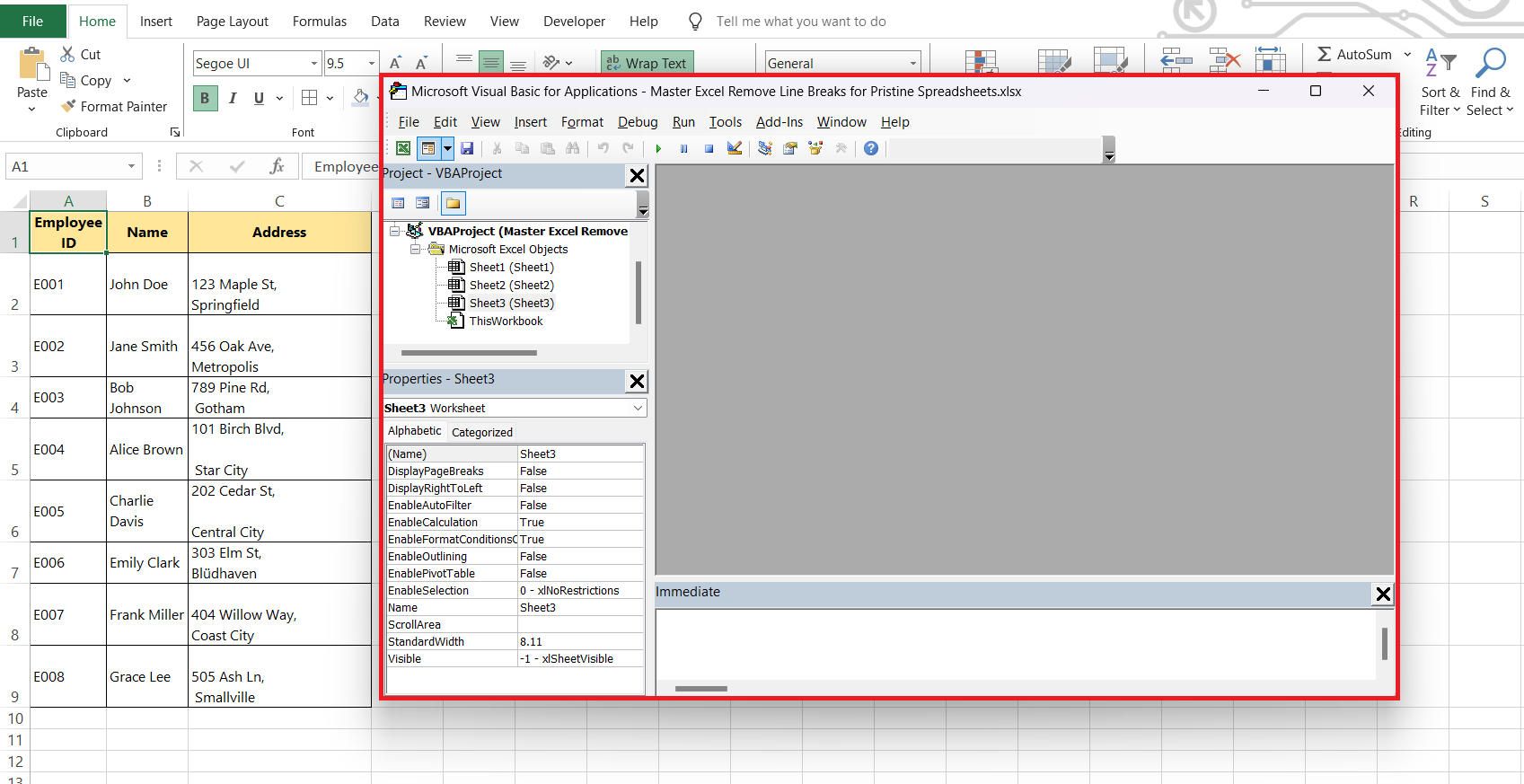Viewport: 1524px width, 784px height.
Task: Toggle Italic formatting in Excel ribbon
Action: point(232,98)
